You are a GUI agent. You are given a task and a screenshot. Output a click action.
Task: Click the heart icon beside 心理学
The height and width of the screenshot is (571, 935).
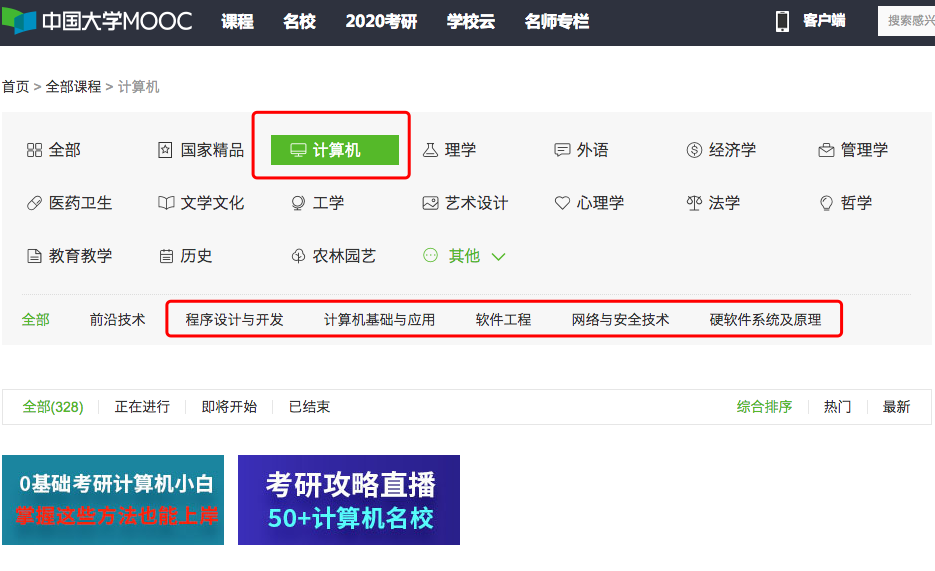point(562,203)
